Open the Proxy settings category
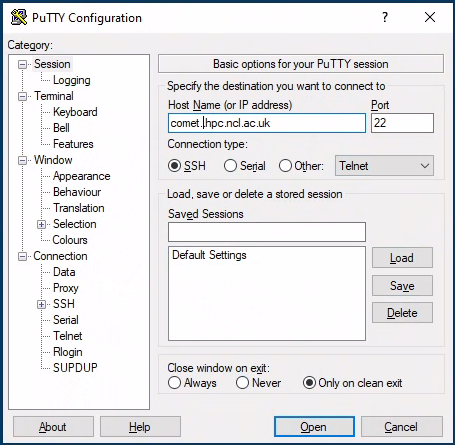 point(66,288)
